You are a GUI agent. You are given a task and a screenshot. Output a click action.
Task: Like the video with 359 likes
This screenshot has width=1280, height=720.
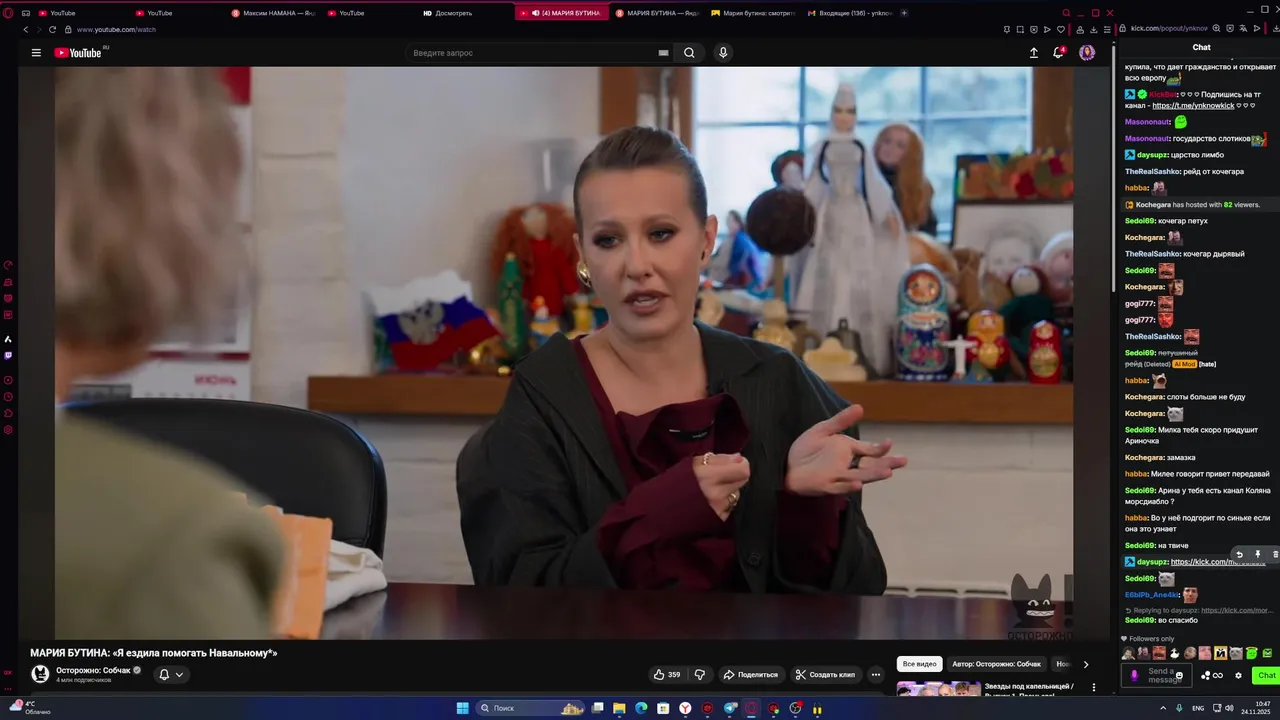[x=667, y=674]
